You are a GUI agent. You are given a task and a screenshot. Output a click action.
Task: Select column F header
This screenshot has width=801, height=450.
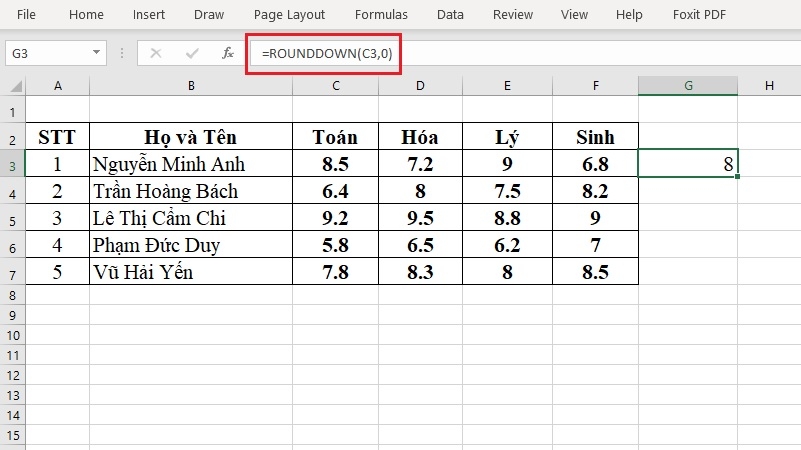(x=596, y=86)
